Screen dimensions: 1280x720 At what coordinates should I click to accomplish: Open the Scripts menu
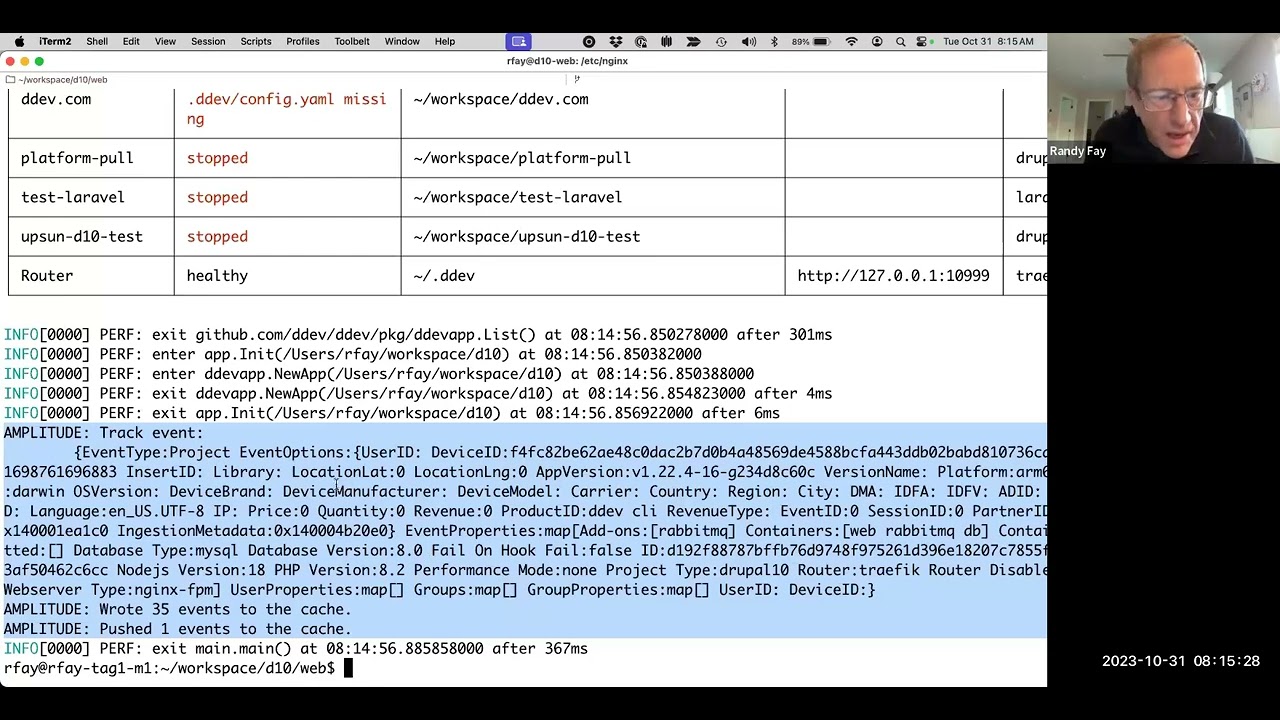click(256, 42)
